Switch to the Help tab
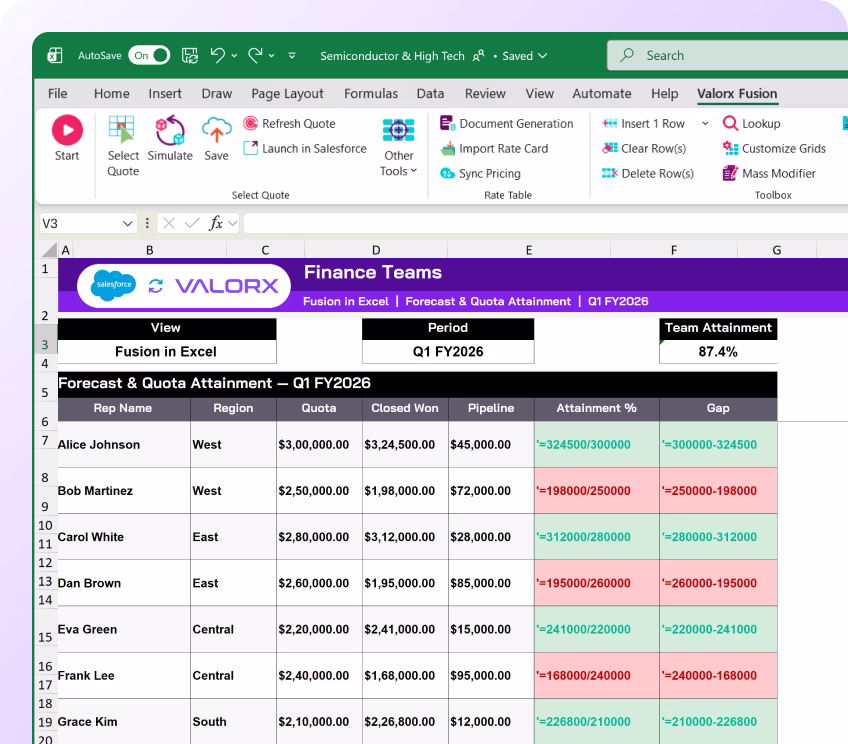Viewport: 848px width, 744px height. pos(665,94)
